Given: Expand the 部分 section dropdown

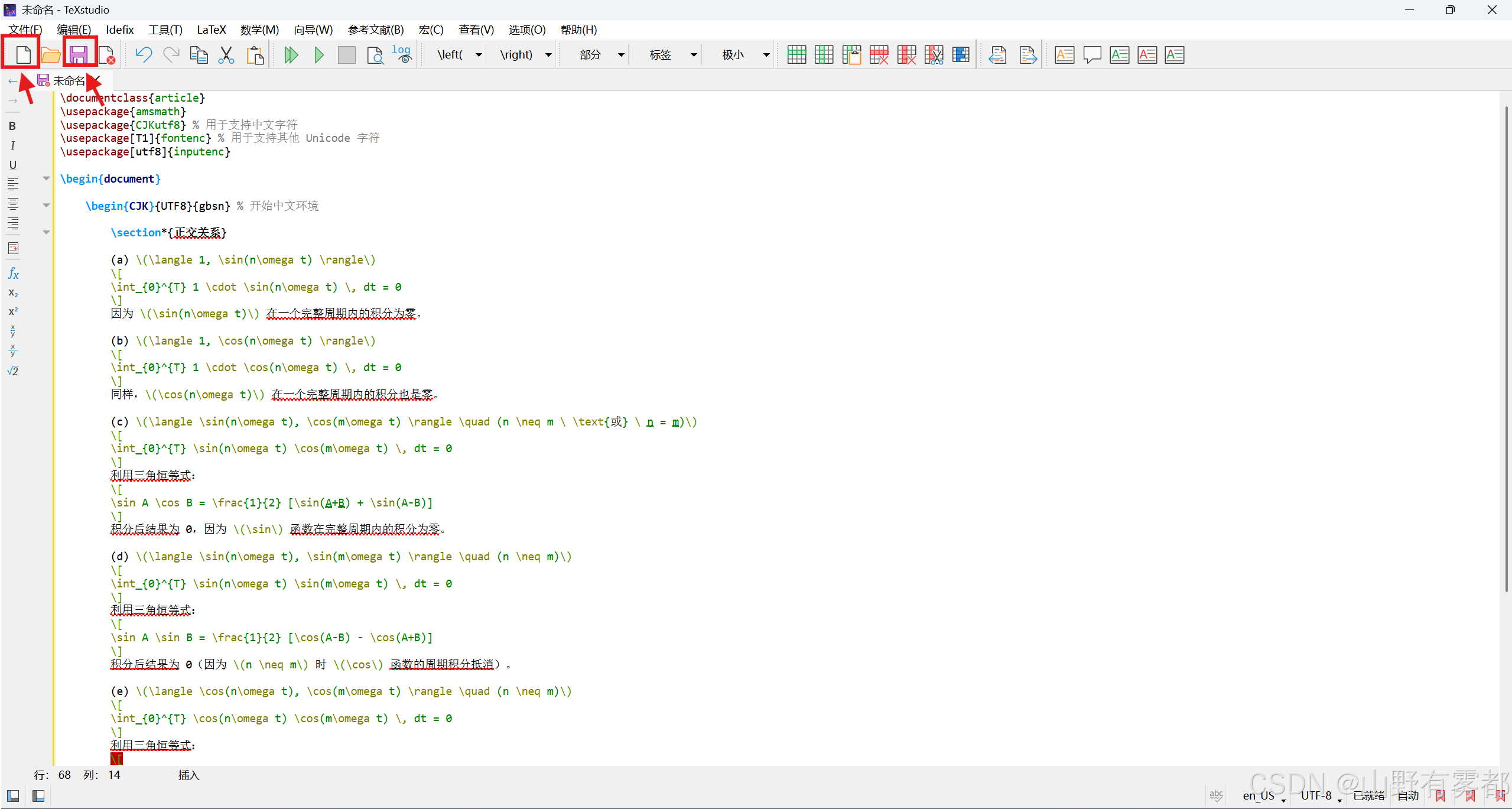Looking at the screenshot, I should click(621, 55).
